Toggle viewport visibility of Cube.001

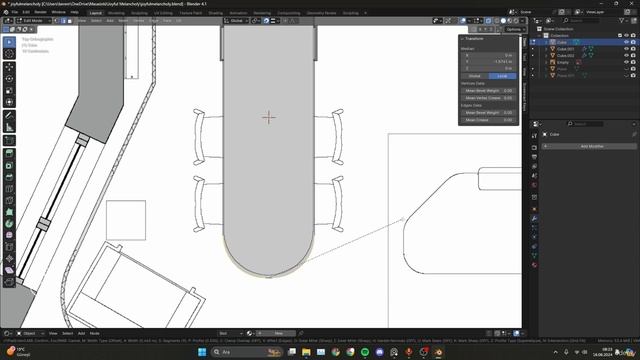point(627,49)
